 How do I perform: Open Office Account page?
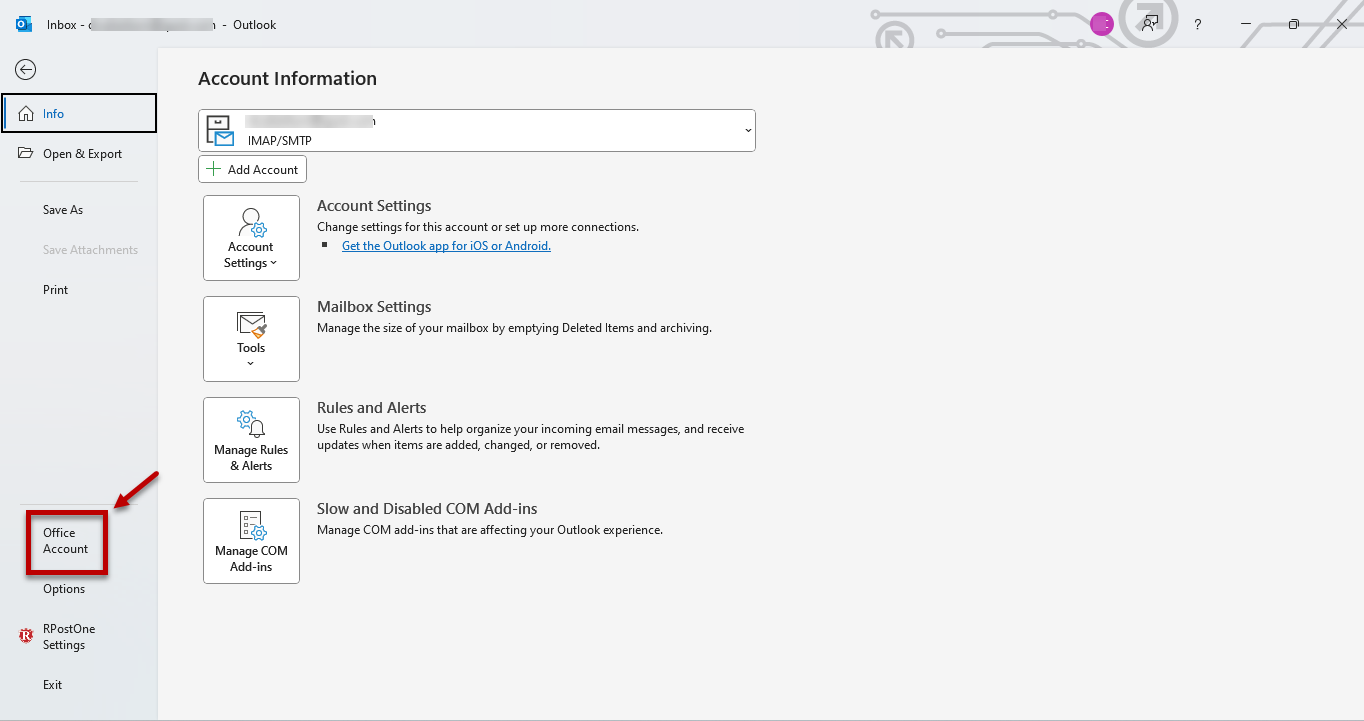[x=66, y=541]
